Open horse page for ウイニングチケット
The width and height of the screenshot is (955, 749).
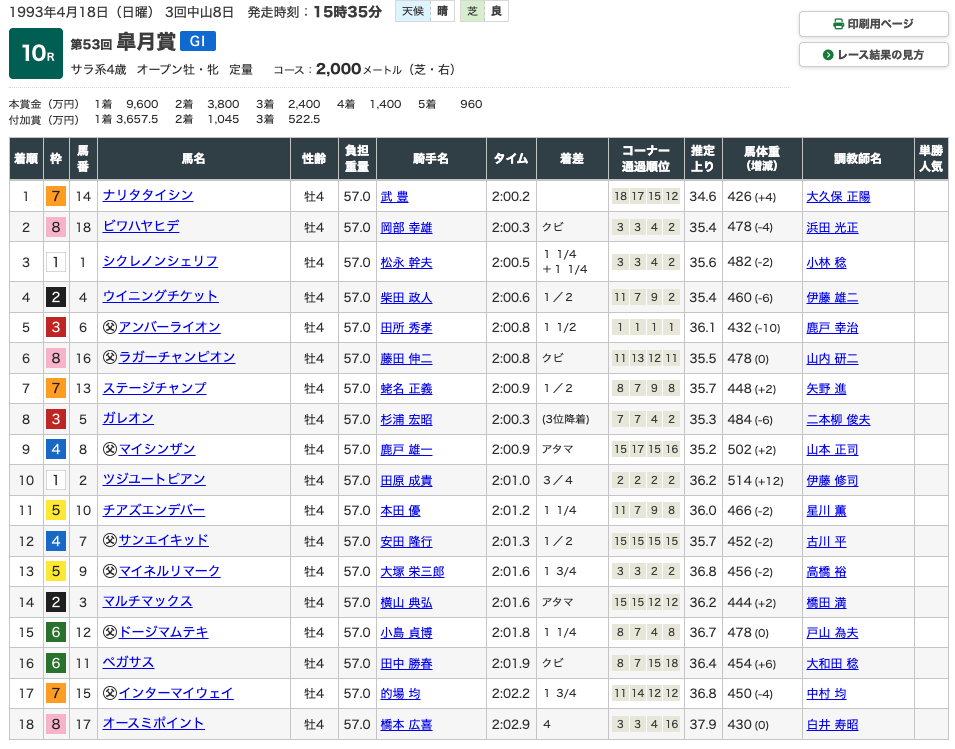(160, 297)
